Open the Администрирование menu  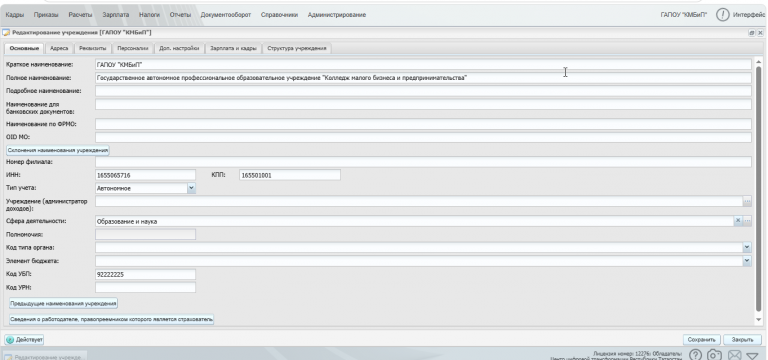(x=337, y=15)
